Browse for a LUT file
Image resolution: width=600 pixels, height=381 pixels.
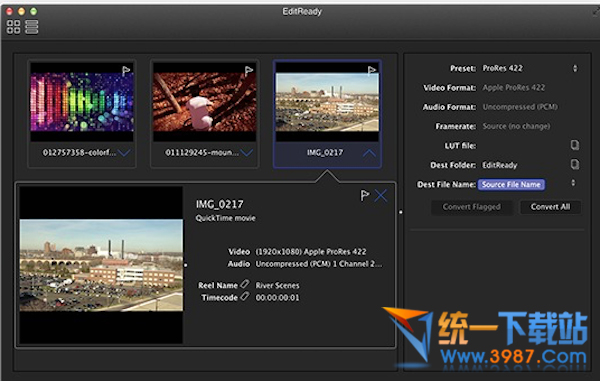575,145
